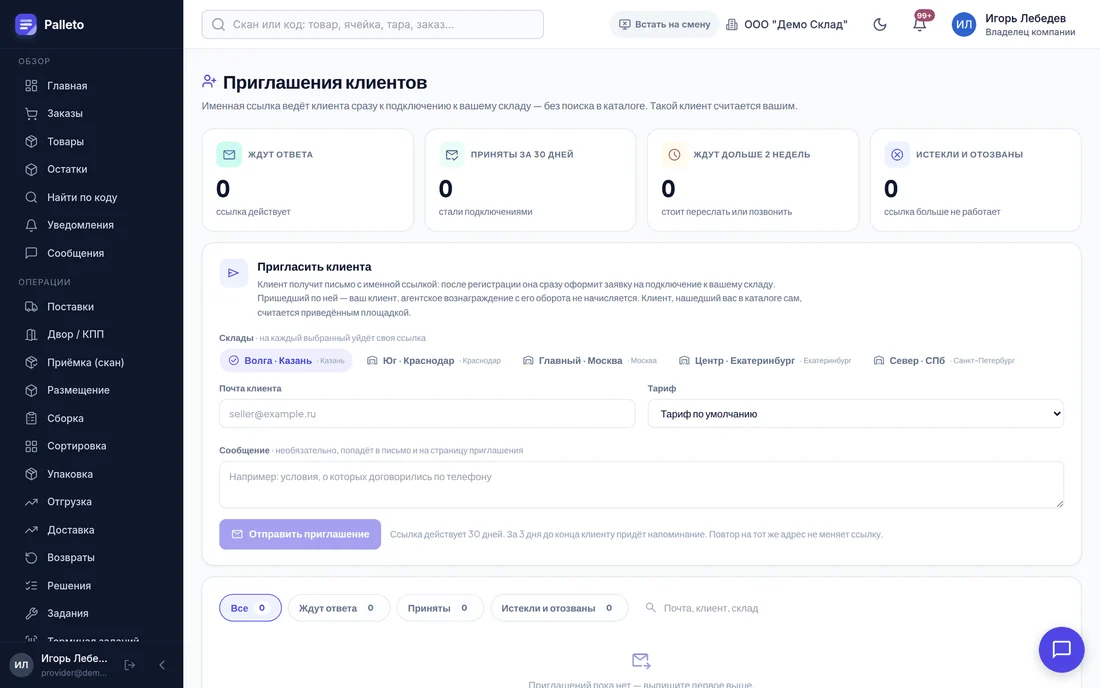
Task: Select Истекли и отозваны filter tab
Action: click(x=558, y=608)
